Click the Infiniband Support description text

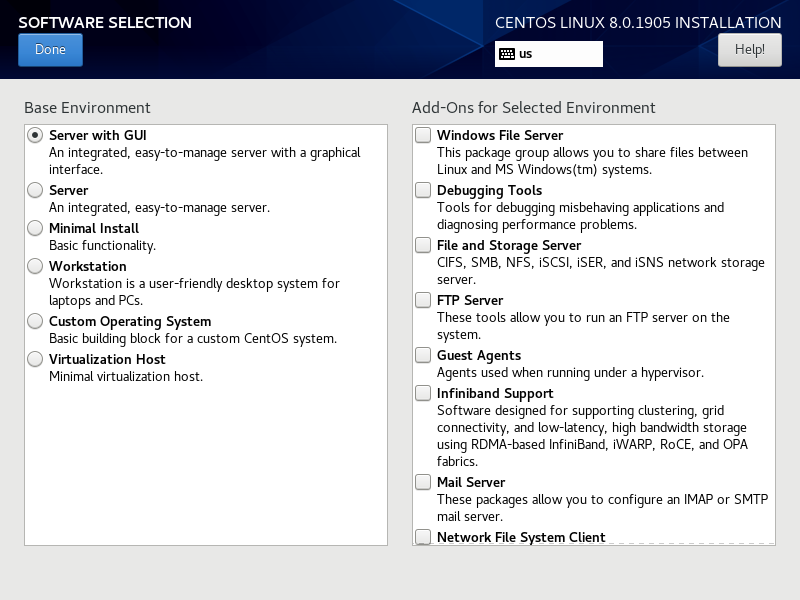click(592, 436)
